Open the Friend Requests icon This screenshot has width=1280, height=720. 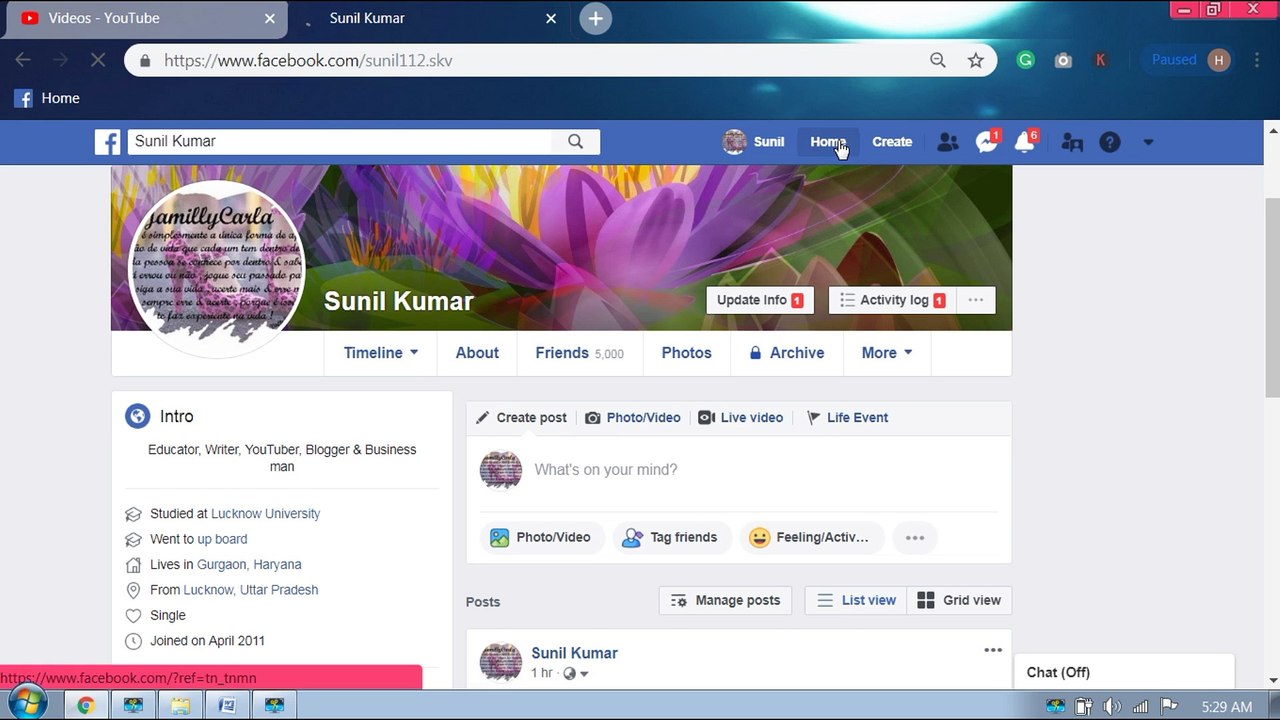tap(947, 142)
